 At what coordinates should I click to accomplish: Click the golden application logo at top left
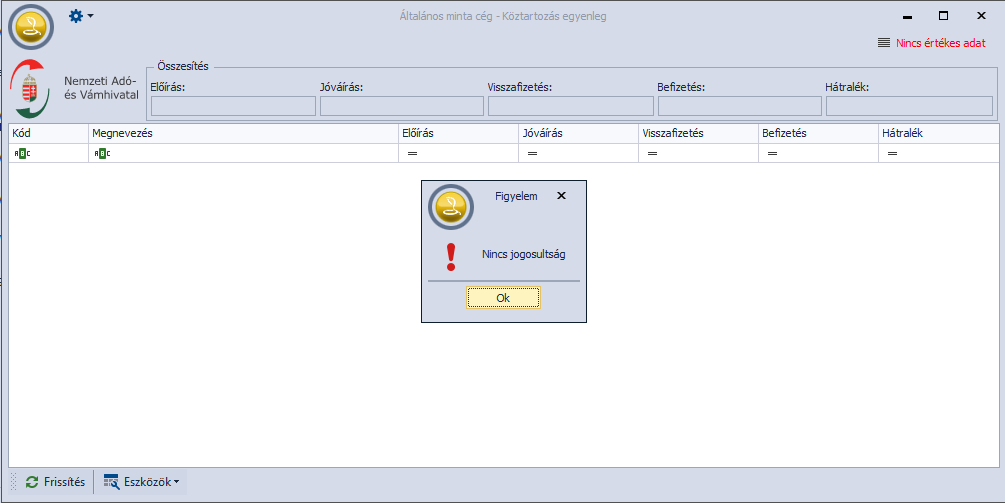point(30,26)
